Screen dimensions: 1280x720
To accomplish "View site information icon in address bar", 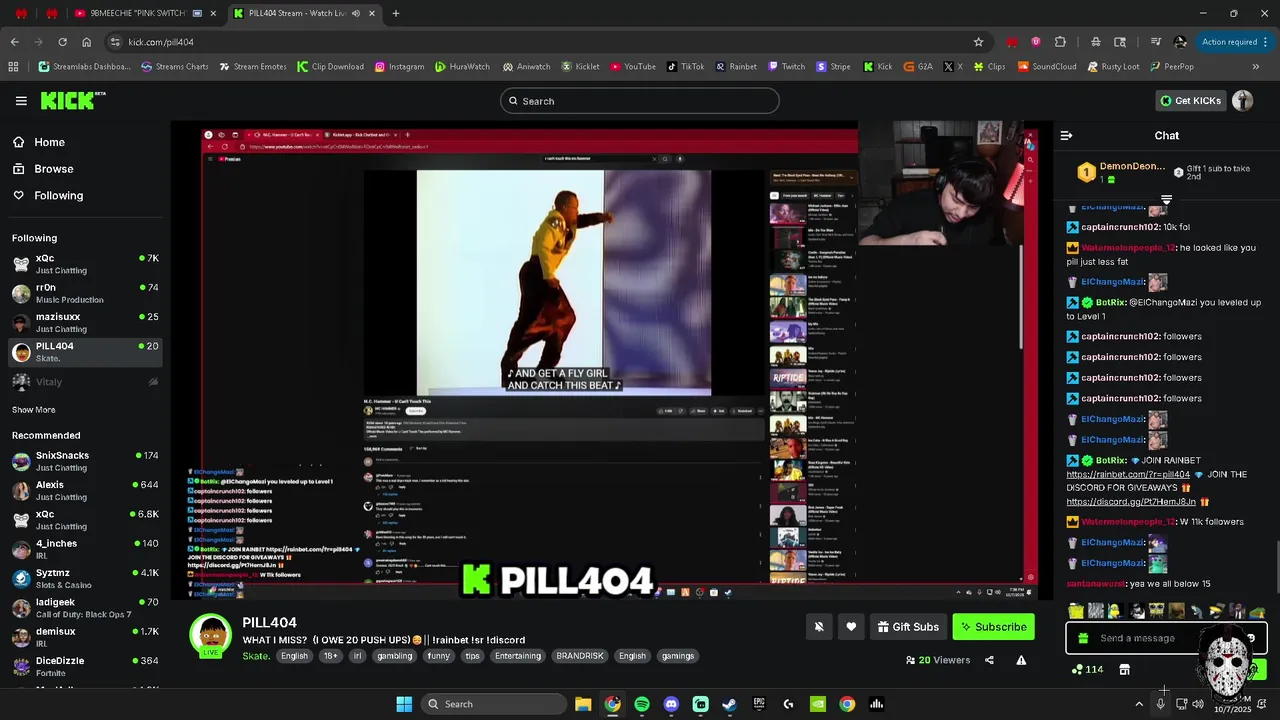I will (x=115, y=42).
